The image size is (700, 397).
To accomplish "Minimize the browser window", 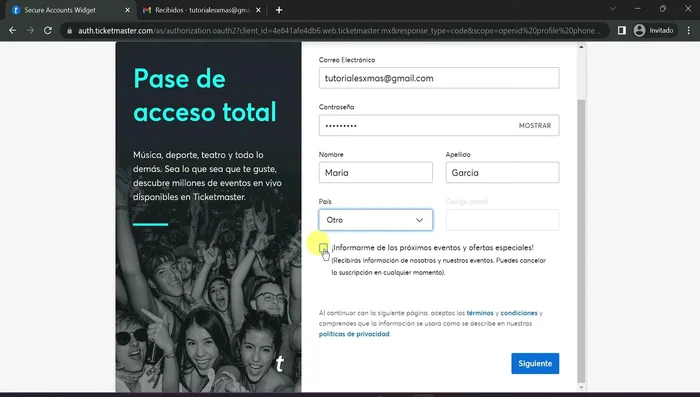I will [638, 8].
